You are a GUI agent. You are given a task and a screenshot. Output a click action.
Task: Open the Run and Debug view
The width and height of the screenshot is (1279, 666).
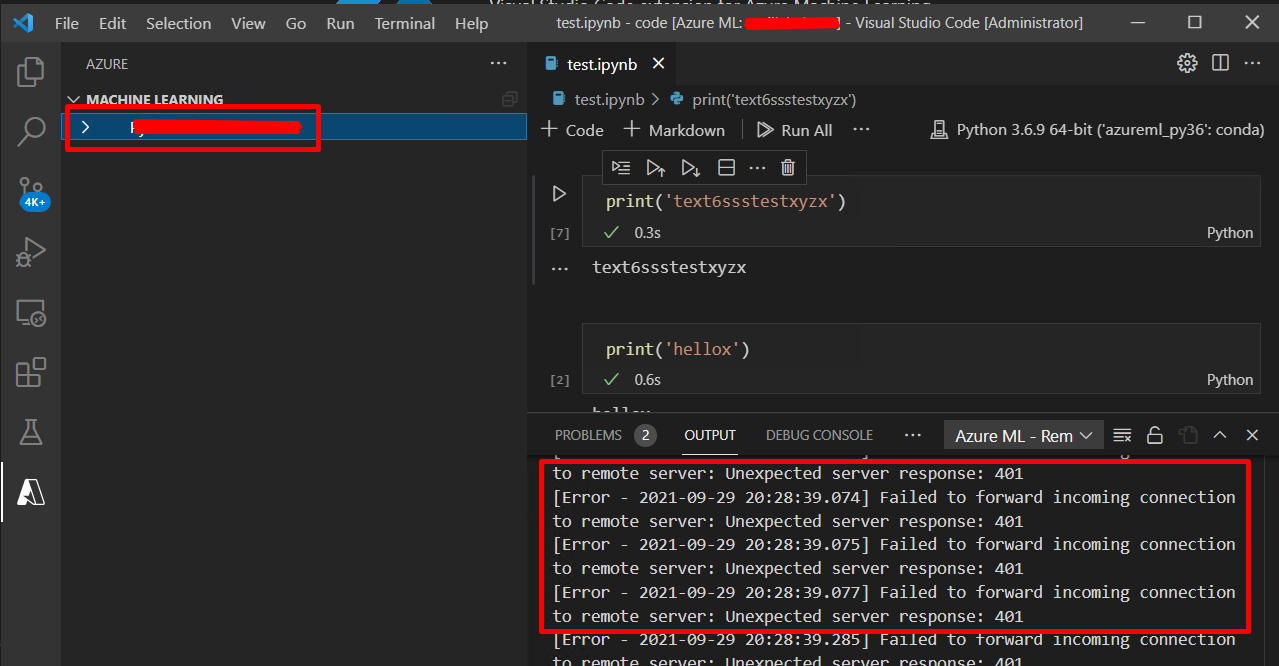point(31,252)
